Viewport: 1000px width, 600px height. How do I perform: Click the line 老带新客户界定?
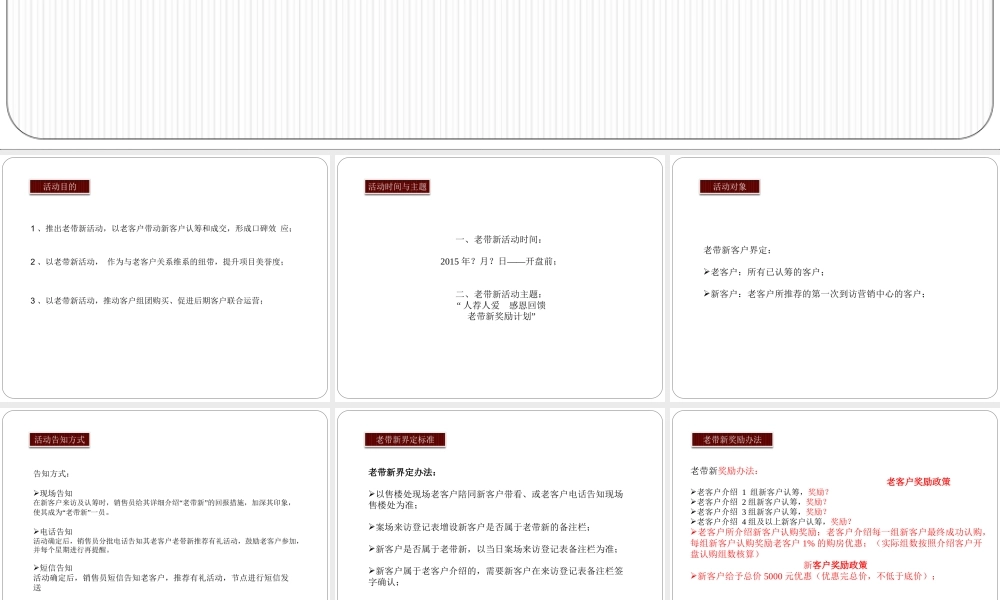point(739,250)
